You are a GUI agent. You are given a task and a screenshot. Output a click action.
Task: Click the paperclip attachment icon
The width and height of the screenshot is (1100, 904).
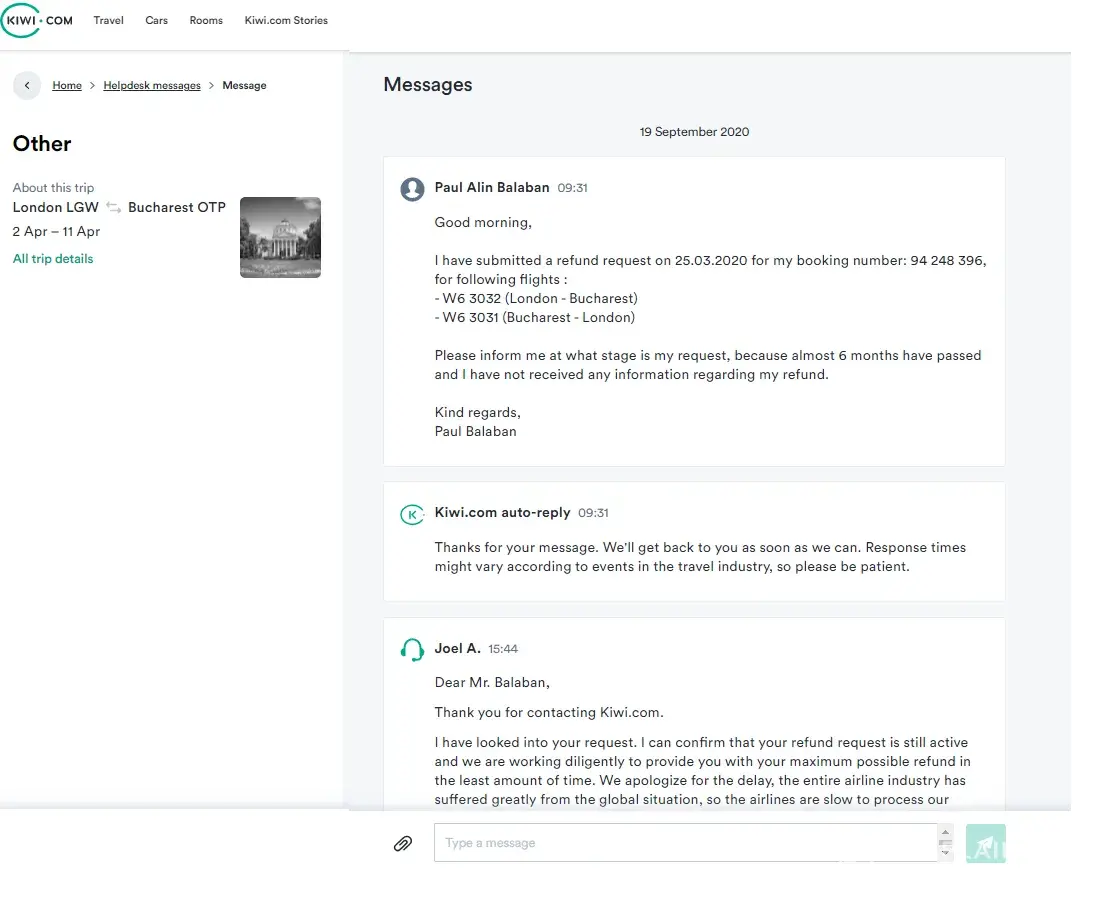coord(403,843)
